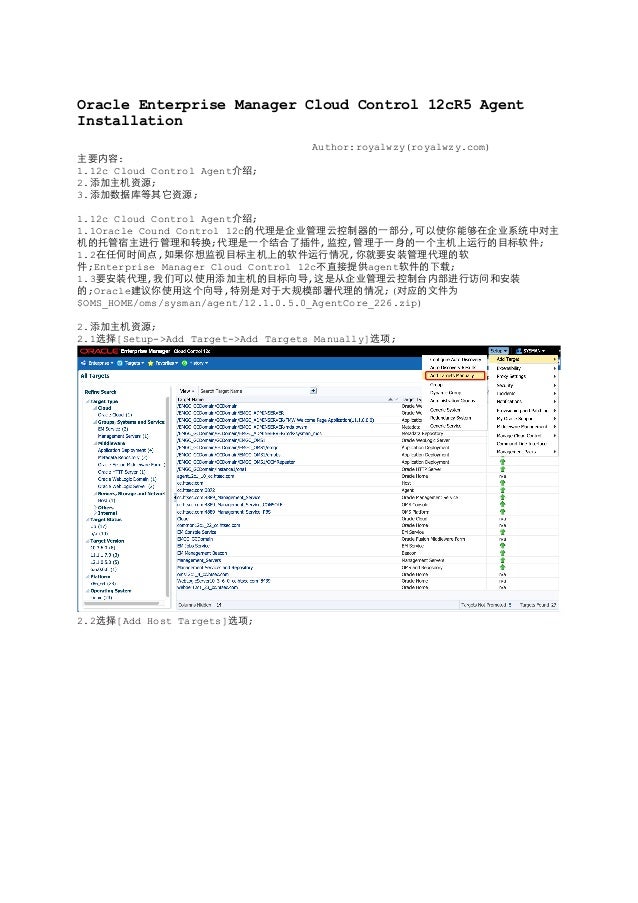The height and width of the screenshot is (903, 638).
Task: Filter by Application Deployment (4)
Action: tap(126, 450)
